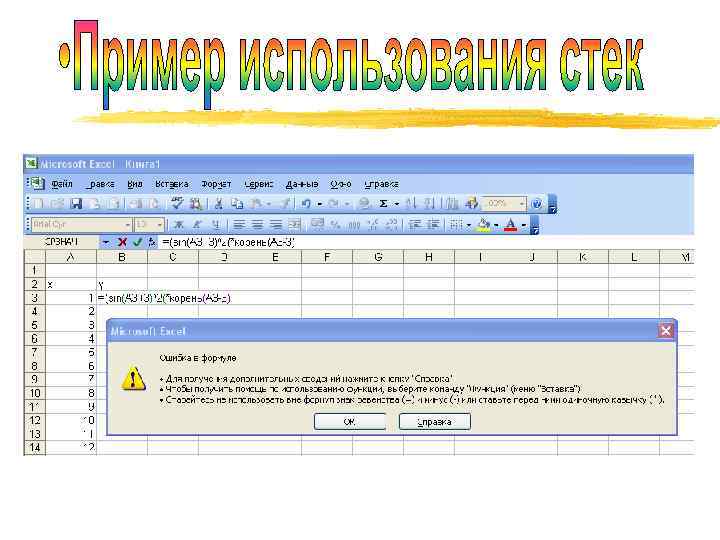Click the Paste clipboard icon
This screenshot has height=540, width=720.
click(257, 203)
